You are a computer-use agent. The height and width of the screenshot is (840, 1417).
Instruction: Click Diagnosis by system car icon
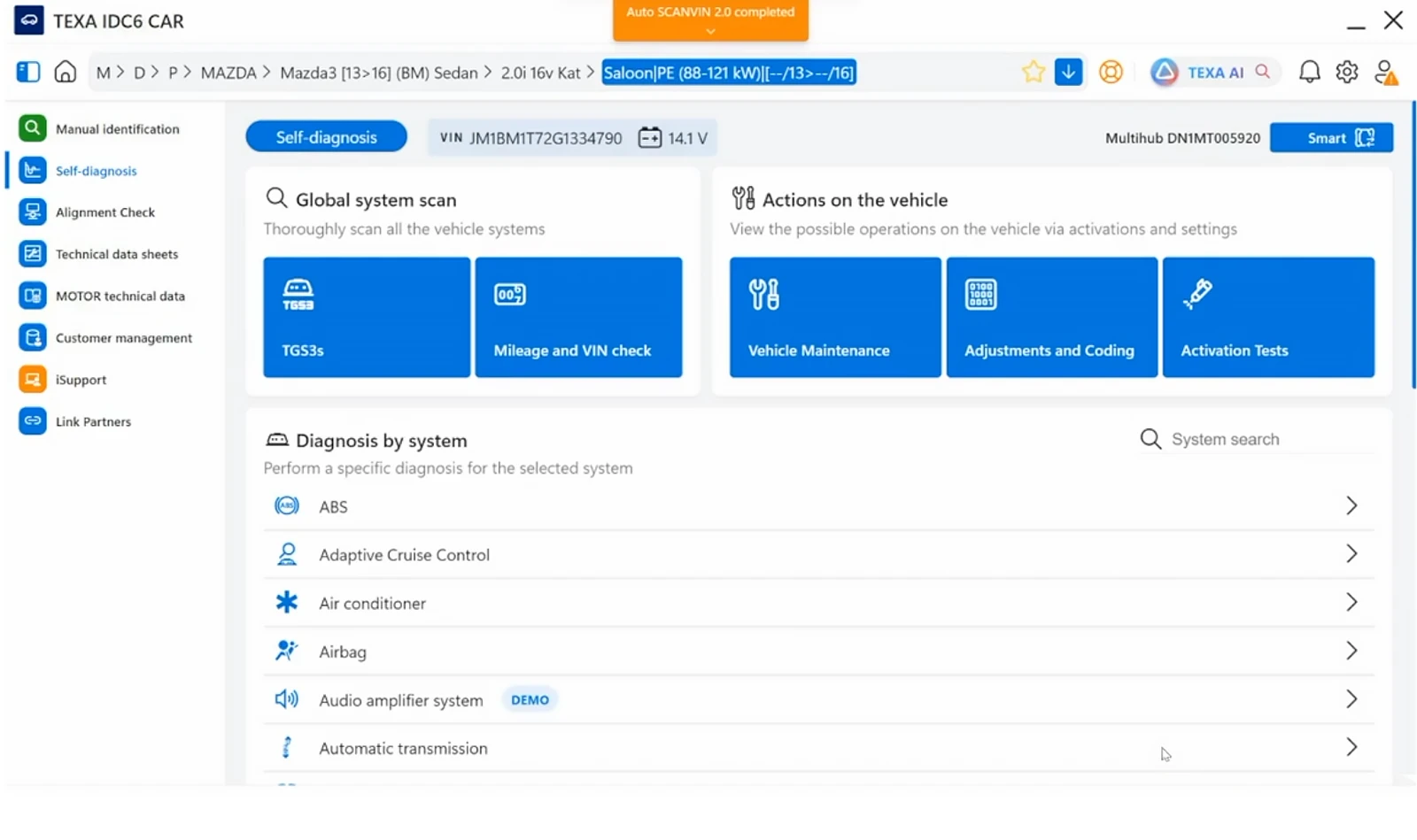tap(277, 440)
